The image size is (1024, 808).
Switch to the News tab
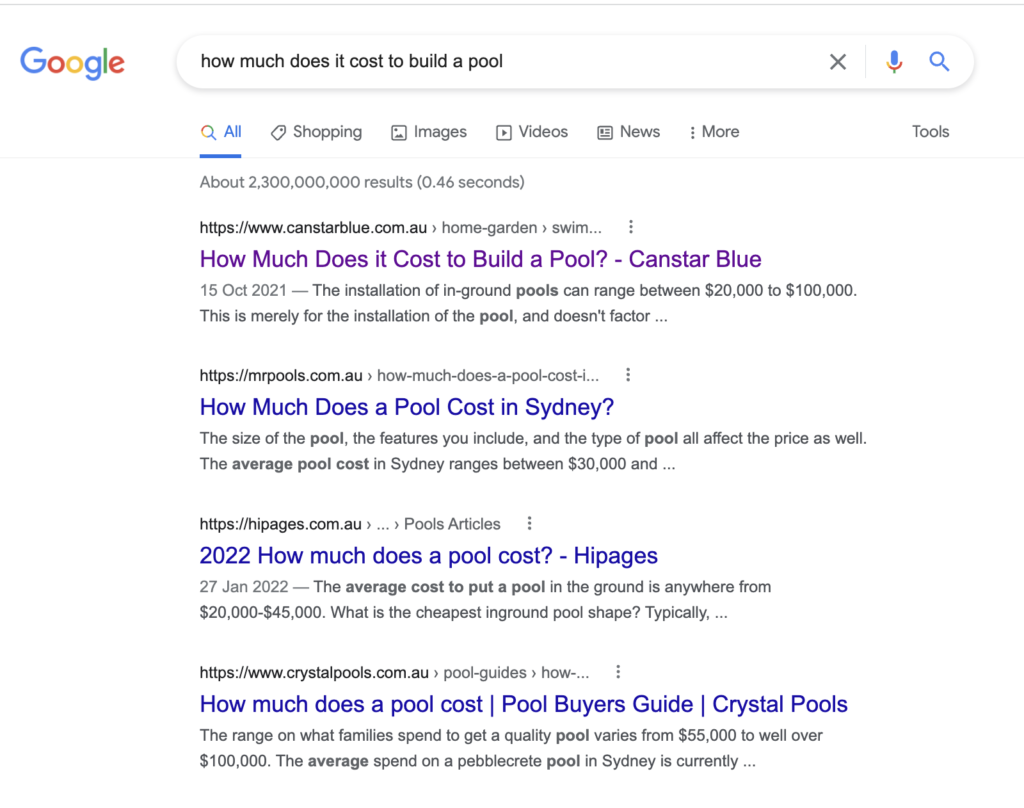[629, 132]
